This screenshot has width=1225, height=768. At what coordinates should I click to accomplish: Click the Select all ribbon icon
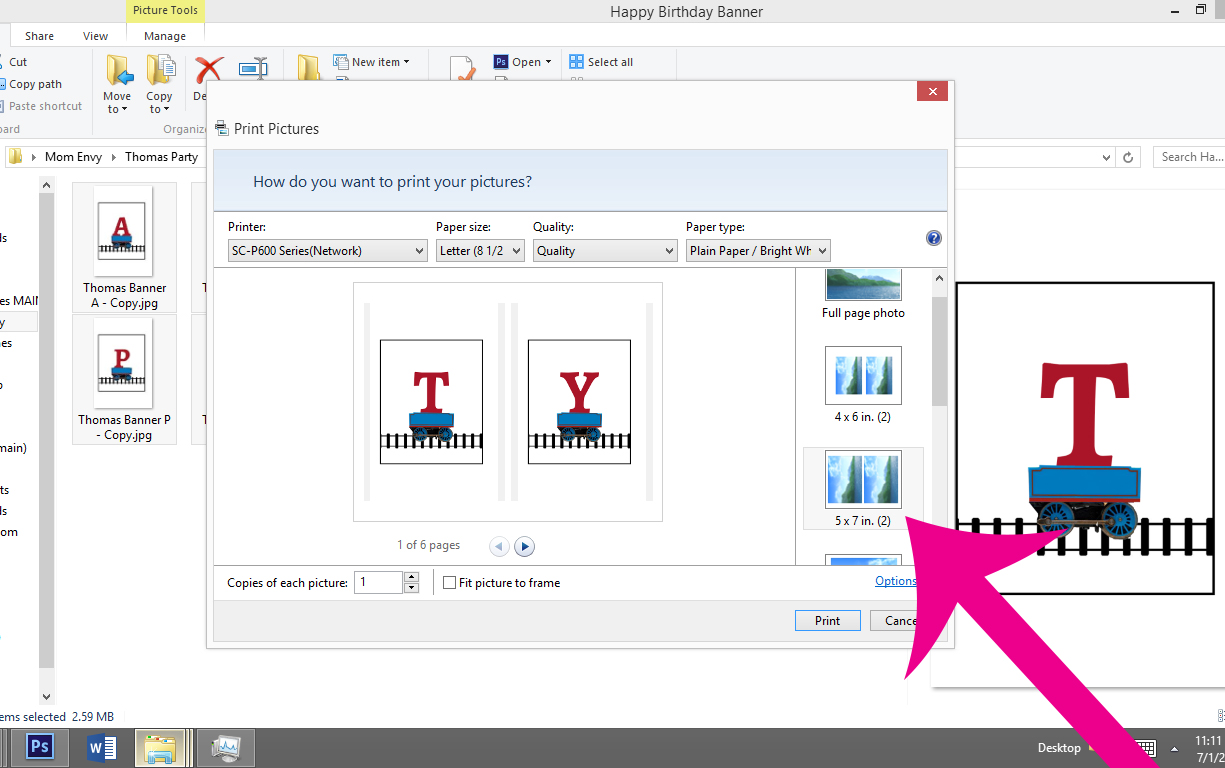click(x=576, y=62)
